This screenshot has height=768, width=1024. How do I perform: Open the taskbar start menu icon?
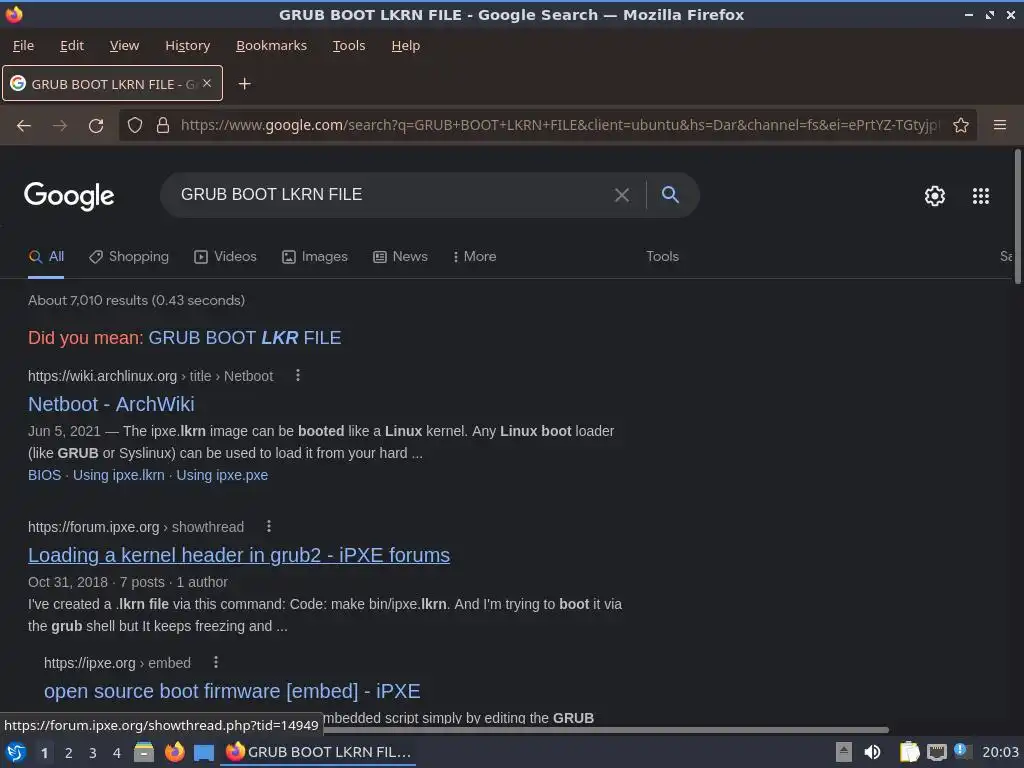(16, 752)
